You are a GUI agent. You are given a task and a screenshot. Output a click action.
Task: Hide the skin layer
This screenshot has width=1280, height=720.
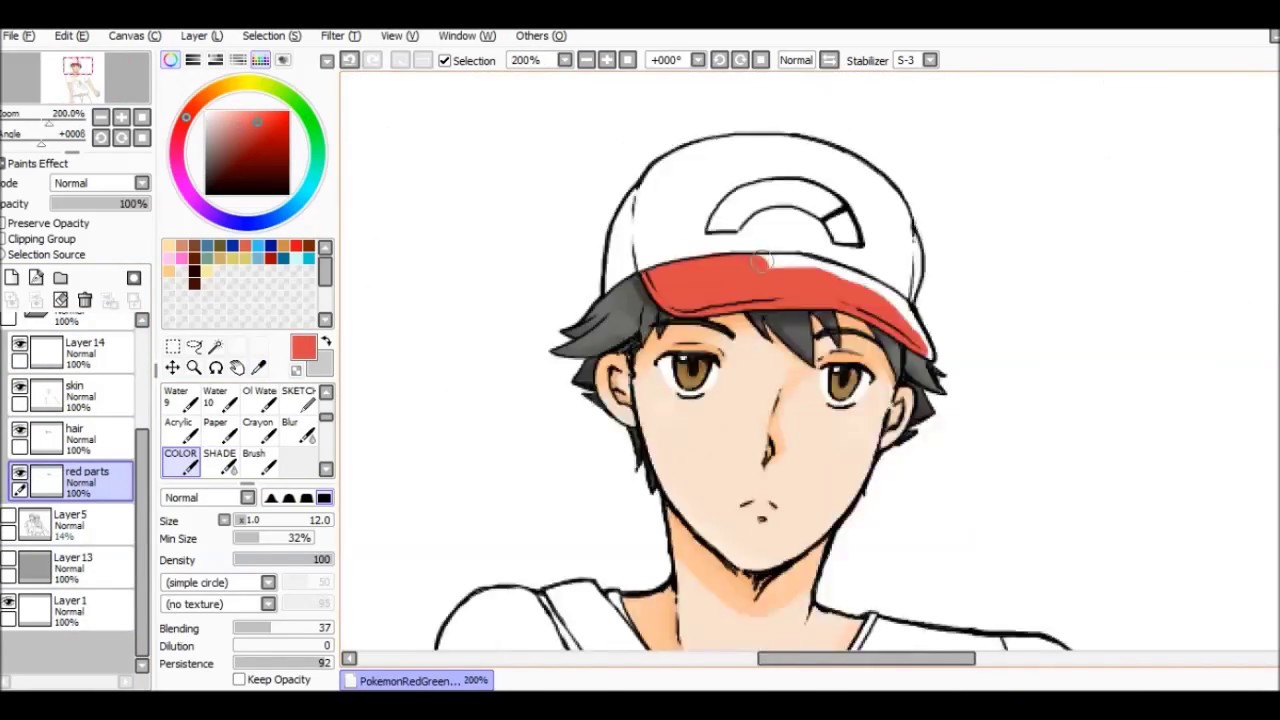tap(19, 386)
